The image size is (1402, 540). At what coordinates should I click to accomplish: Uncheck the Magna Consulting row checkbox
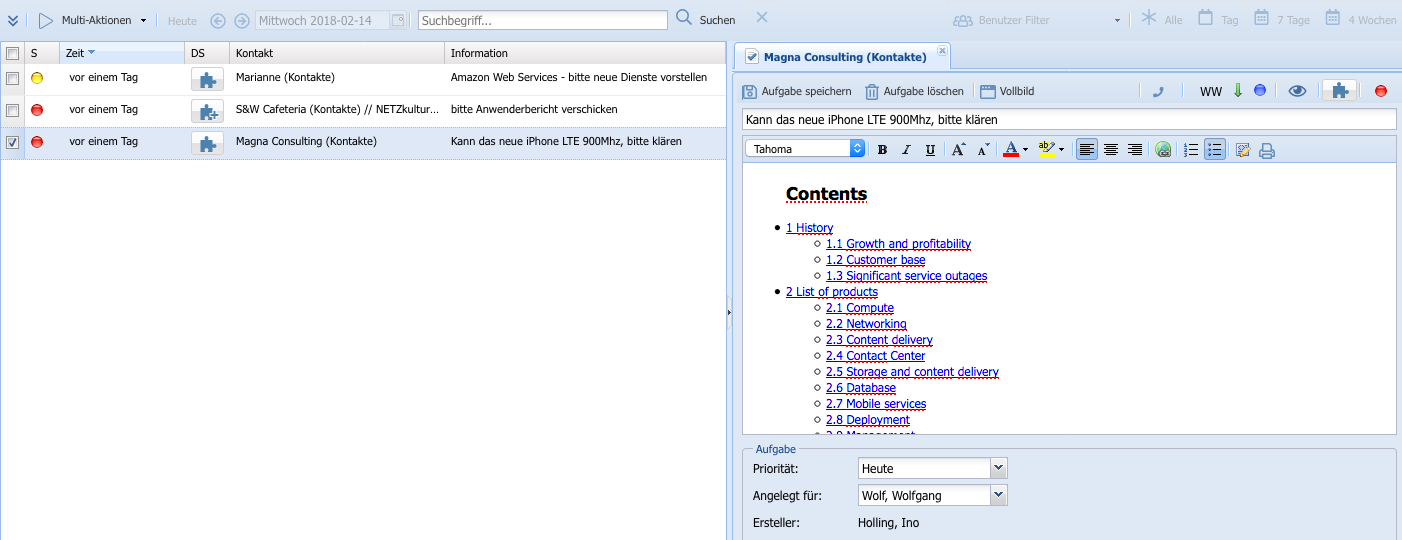[x=12, y=142]
